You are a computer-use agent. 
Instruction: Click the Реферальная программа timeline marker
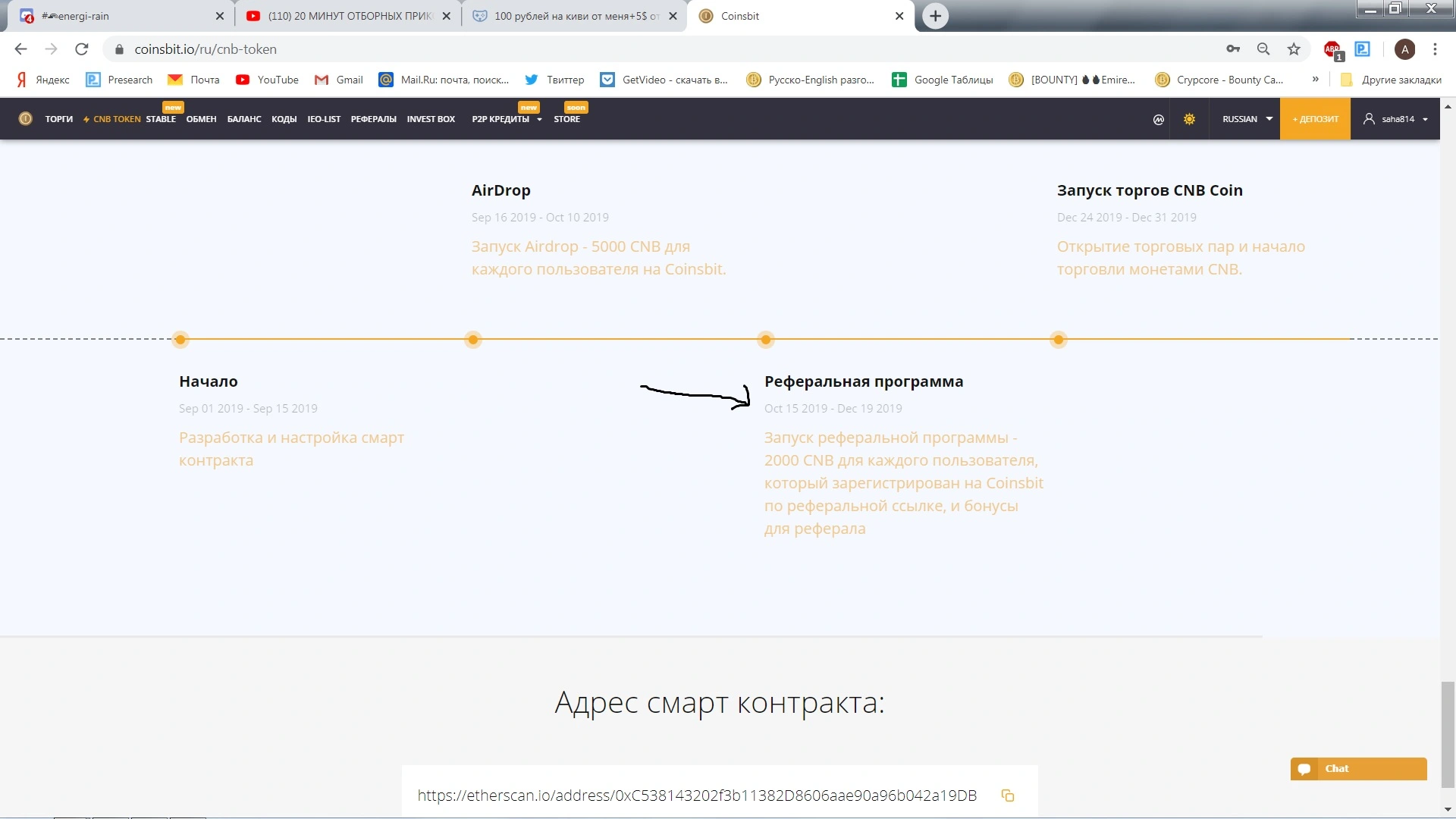(x=765, y=339)
